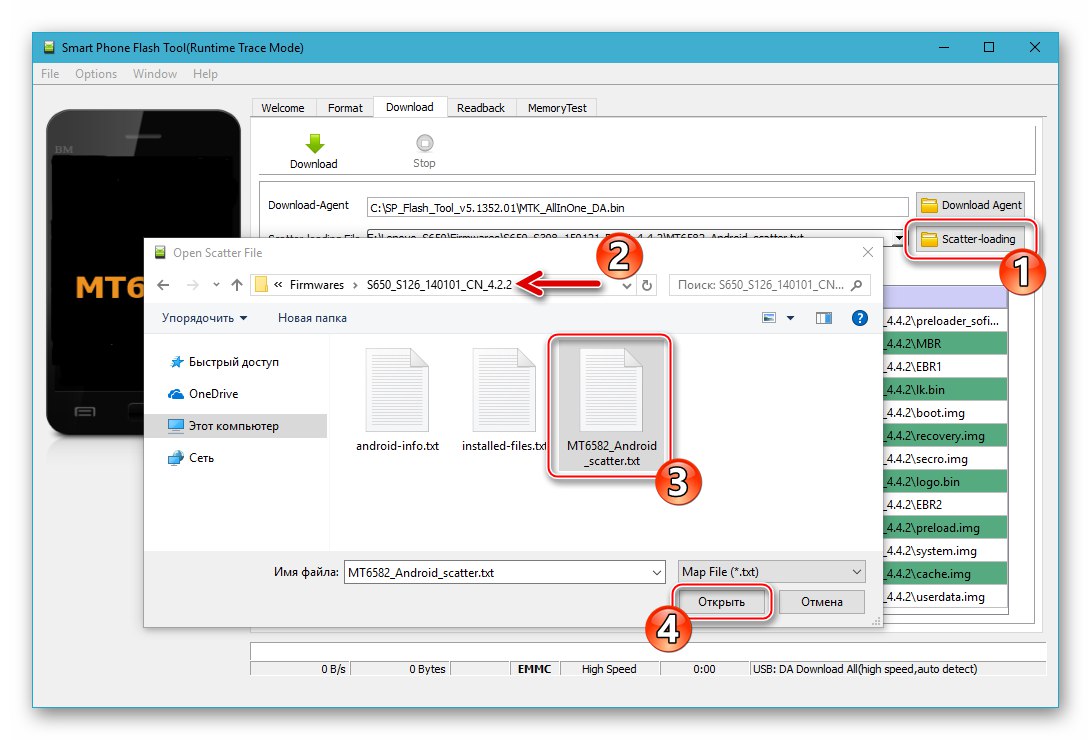The height and width of the screenshot is (740, 1091).
Task: Click the Download Agent folder button
Action: [x=970, y=205]
